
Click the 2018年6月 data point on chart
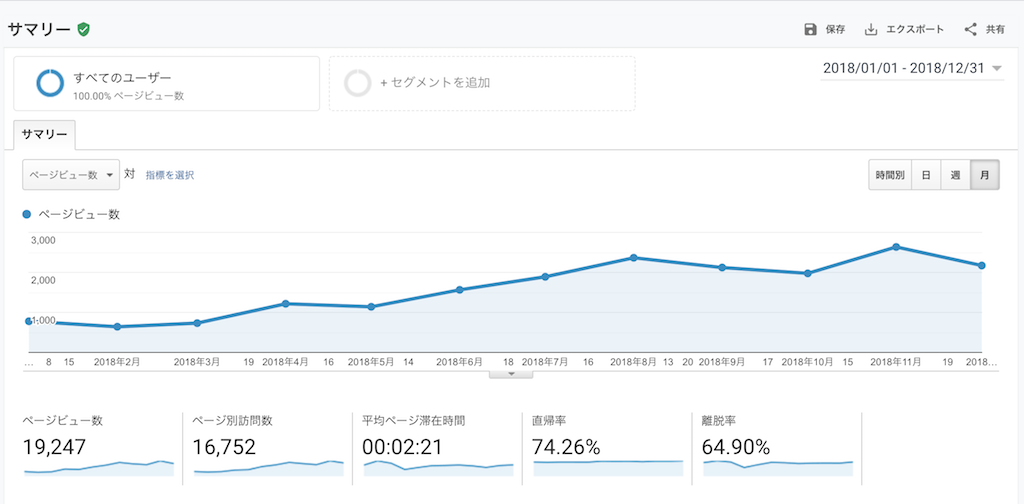(x=460, y=290)
